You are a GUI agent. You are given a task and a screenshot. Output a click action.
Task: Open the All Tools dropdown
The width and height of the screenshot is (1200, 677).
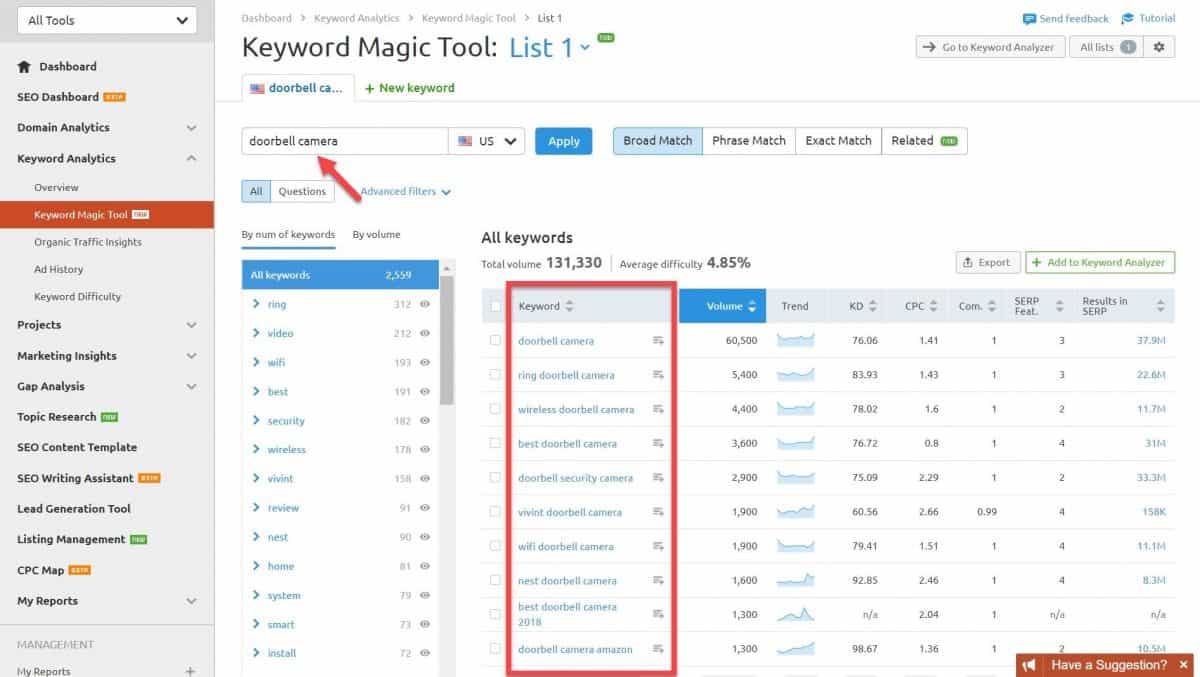pos(107,20)
